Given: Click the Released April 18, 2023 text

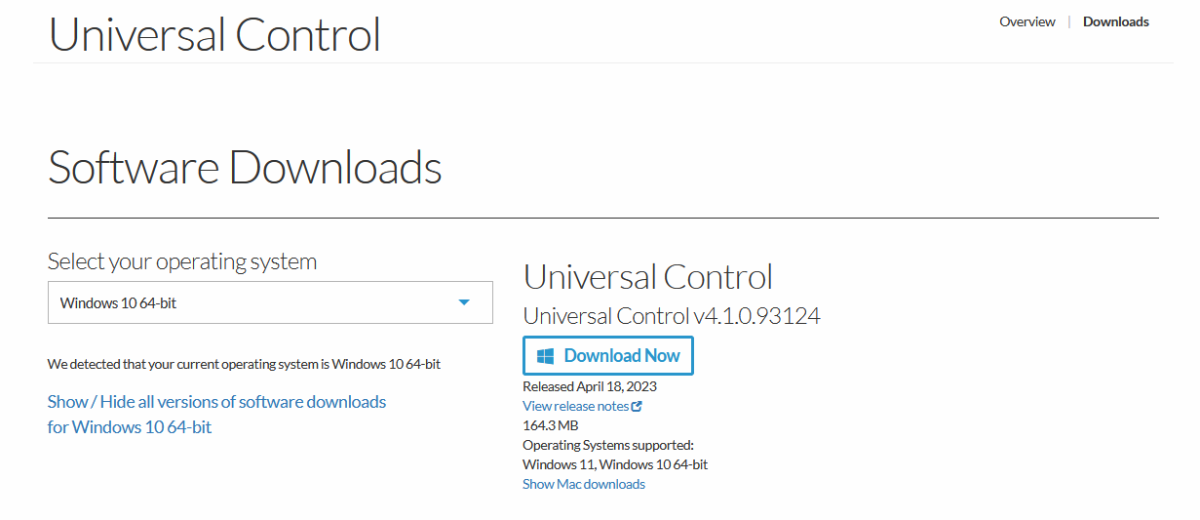Looking at the screenshot, I should point(590,386).
